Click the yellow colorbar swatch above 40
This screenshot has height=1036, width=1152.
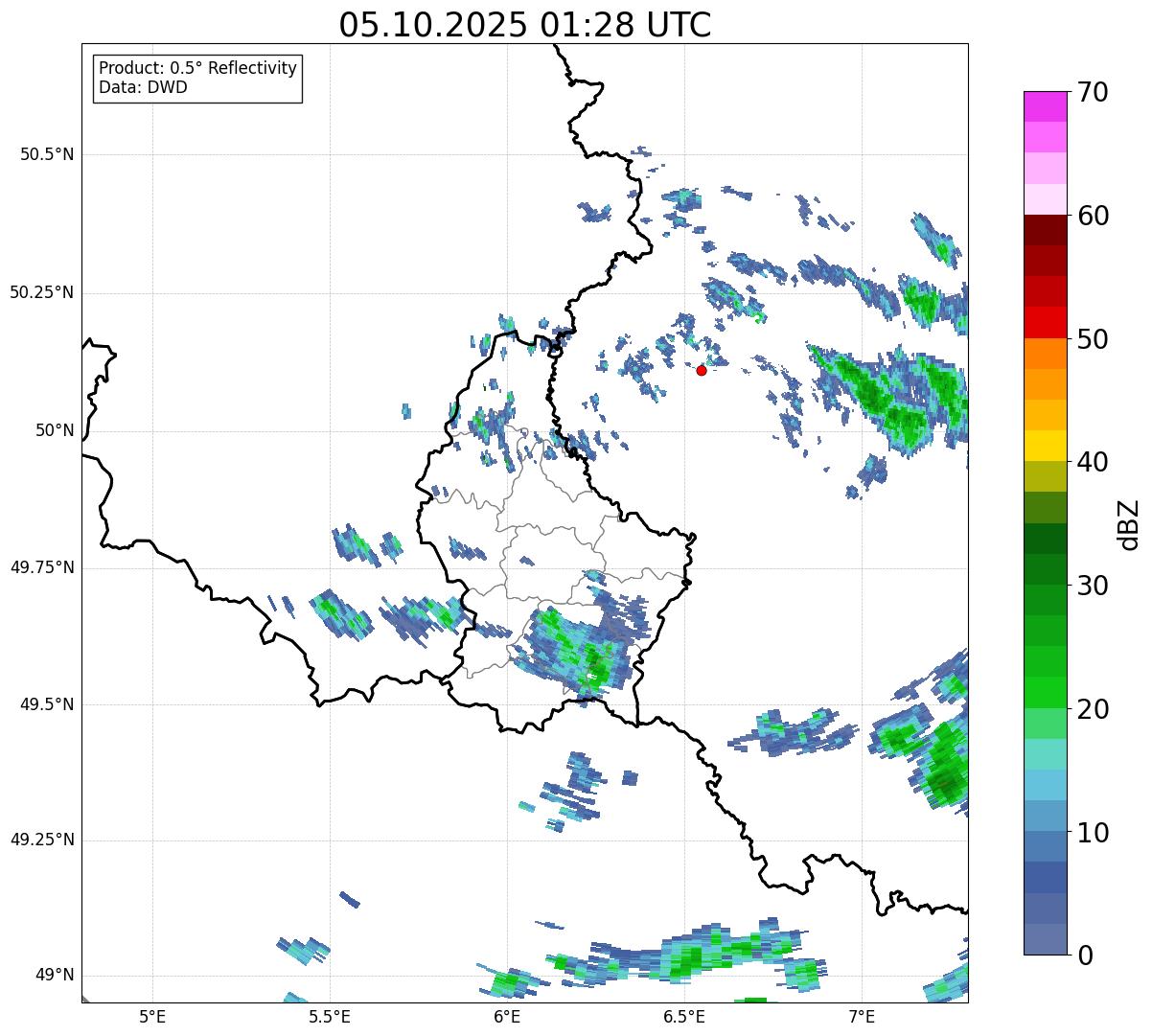(1046, 446)
